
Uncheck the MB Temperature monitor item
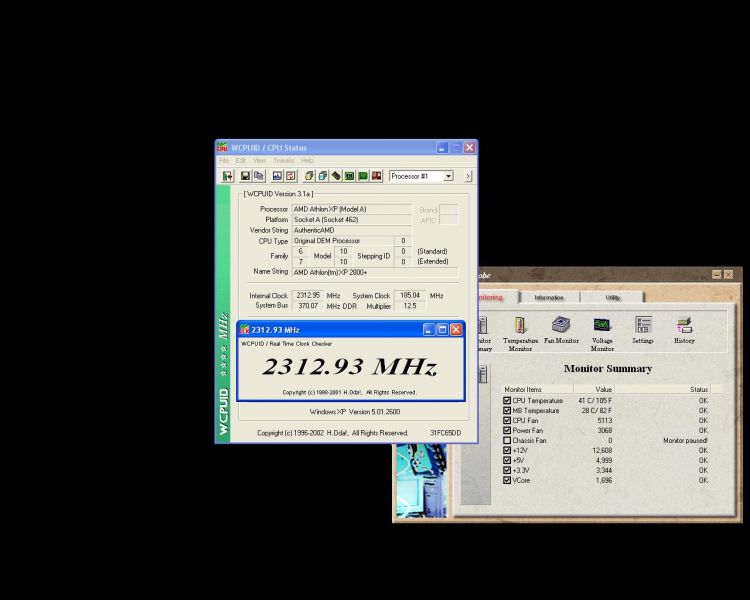(507, 411)
